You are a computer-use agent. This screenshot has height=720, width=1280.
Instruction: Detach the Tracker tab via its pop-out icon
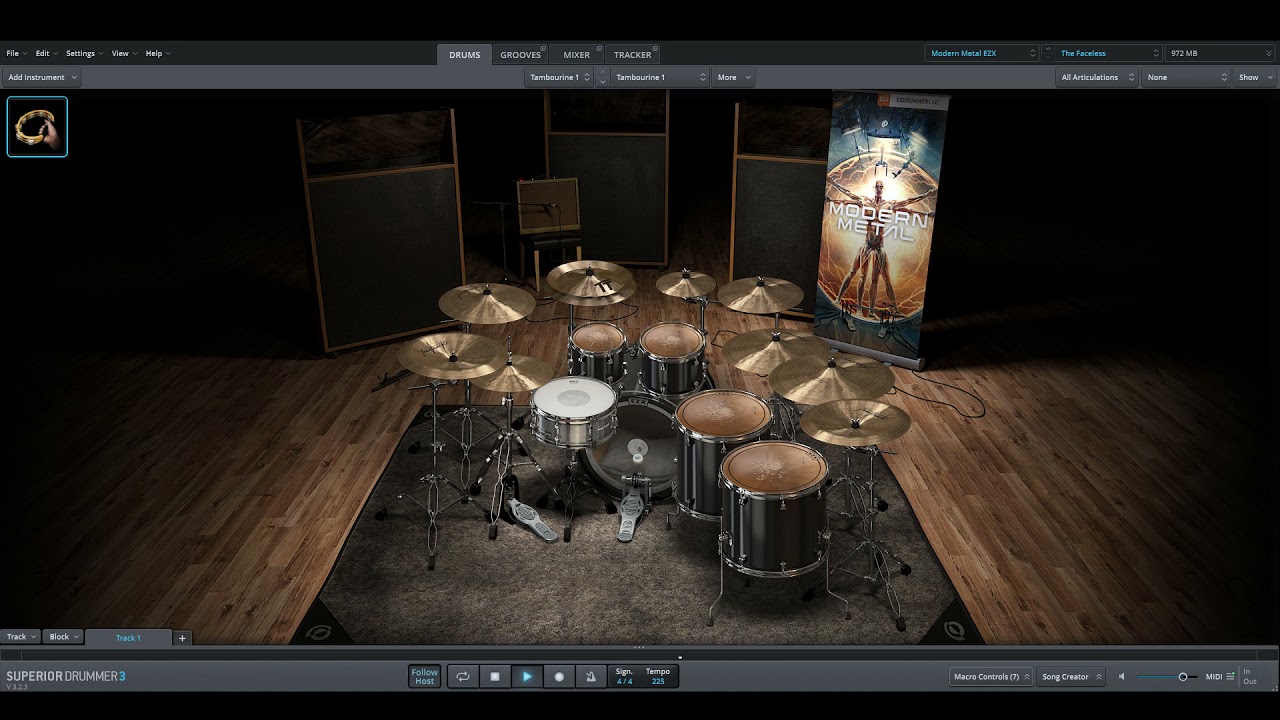pyautogui.click(x=655, y=48)
